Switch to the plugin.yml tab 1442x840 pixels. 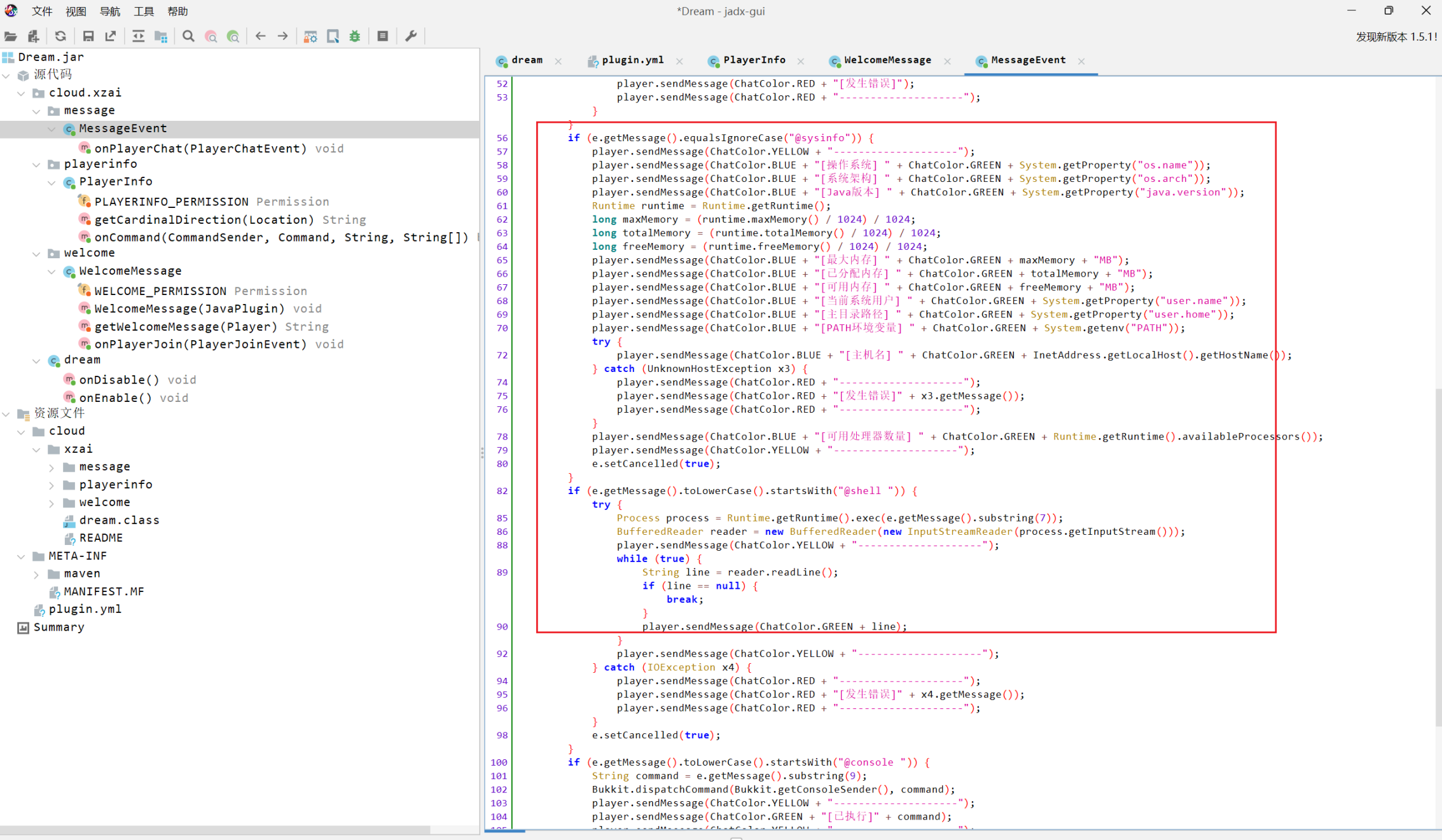[632, 60]
